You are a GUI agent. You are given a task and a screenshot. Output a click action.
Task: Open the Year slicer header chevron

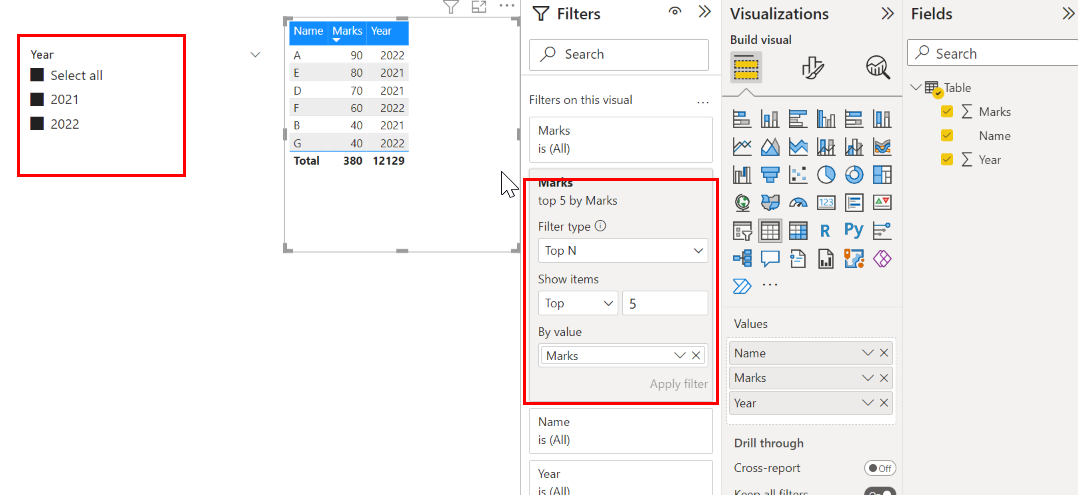tap(256, 54)
